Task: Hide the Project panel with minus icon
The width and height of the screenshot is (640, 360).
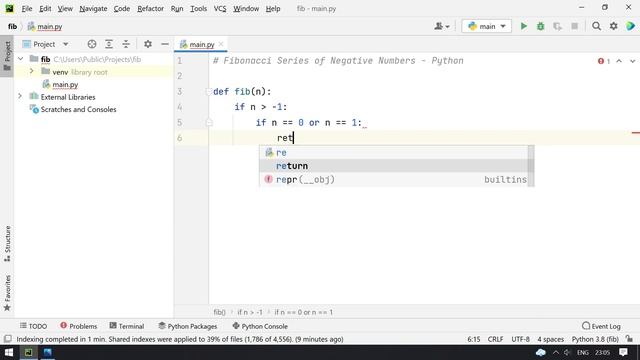Action: pyautogui.click(x=165, y=44)
